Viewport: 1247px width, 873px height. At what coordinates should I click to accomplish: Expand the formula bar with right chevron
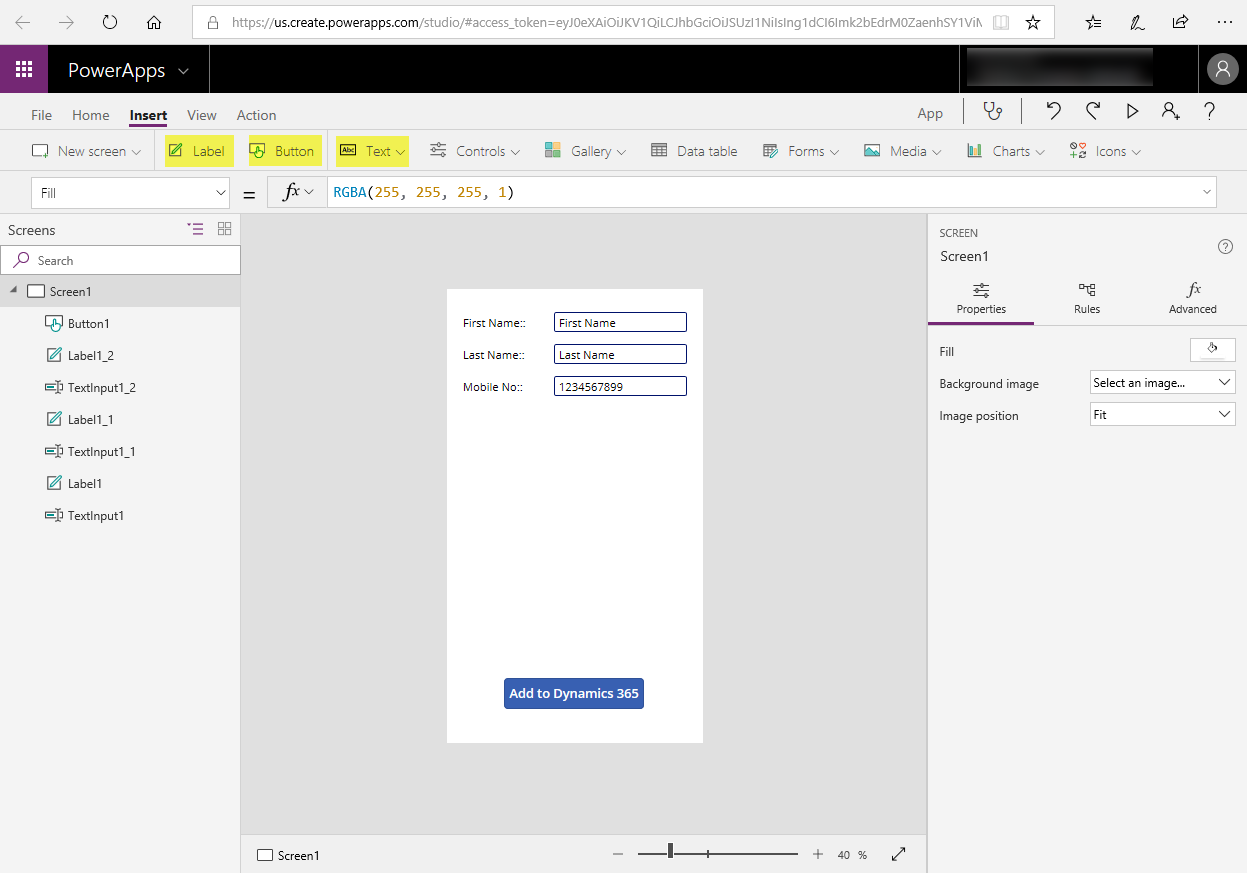(x=1207, y=193)
